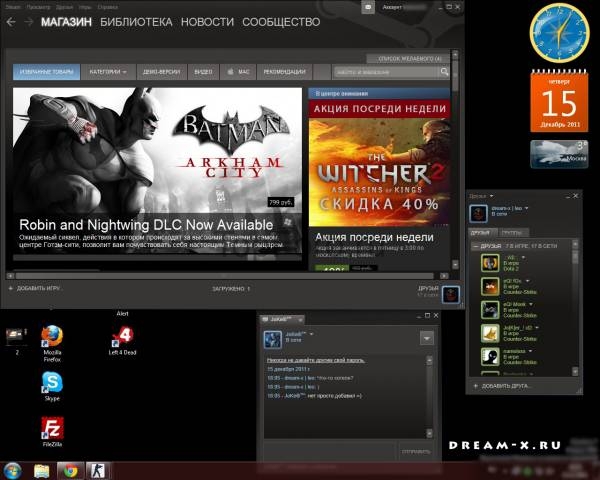Click ДОБАВИТЬ ИГРУ at the bottom left
This screenshot has width=600, height=480.
pos(38,288)
